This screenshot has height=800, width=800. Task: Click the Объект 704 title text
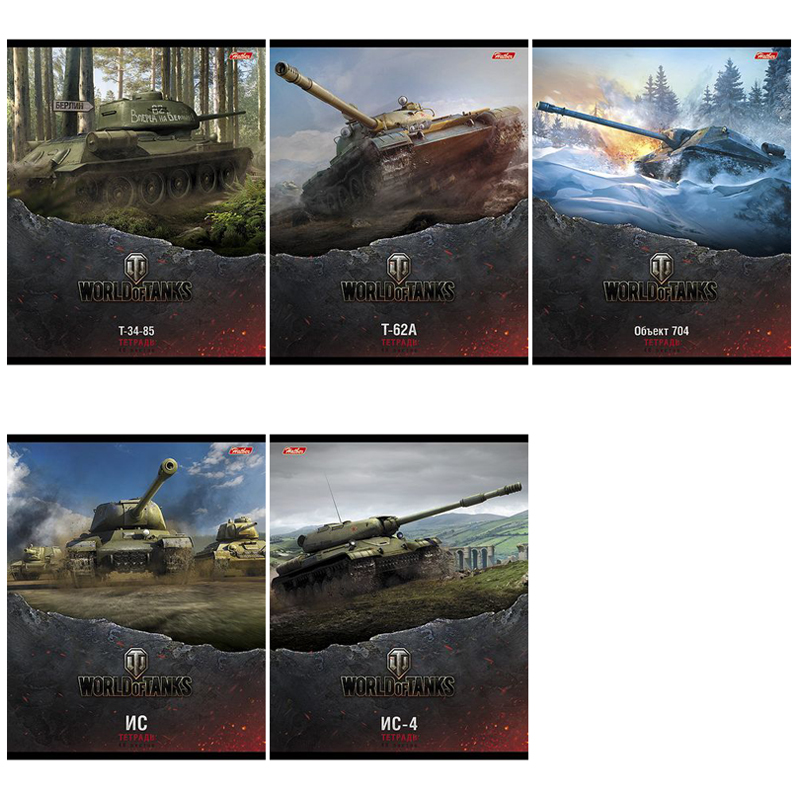pyautogui.click(x=661, y=331)
